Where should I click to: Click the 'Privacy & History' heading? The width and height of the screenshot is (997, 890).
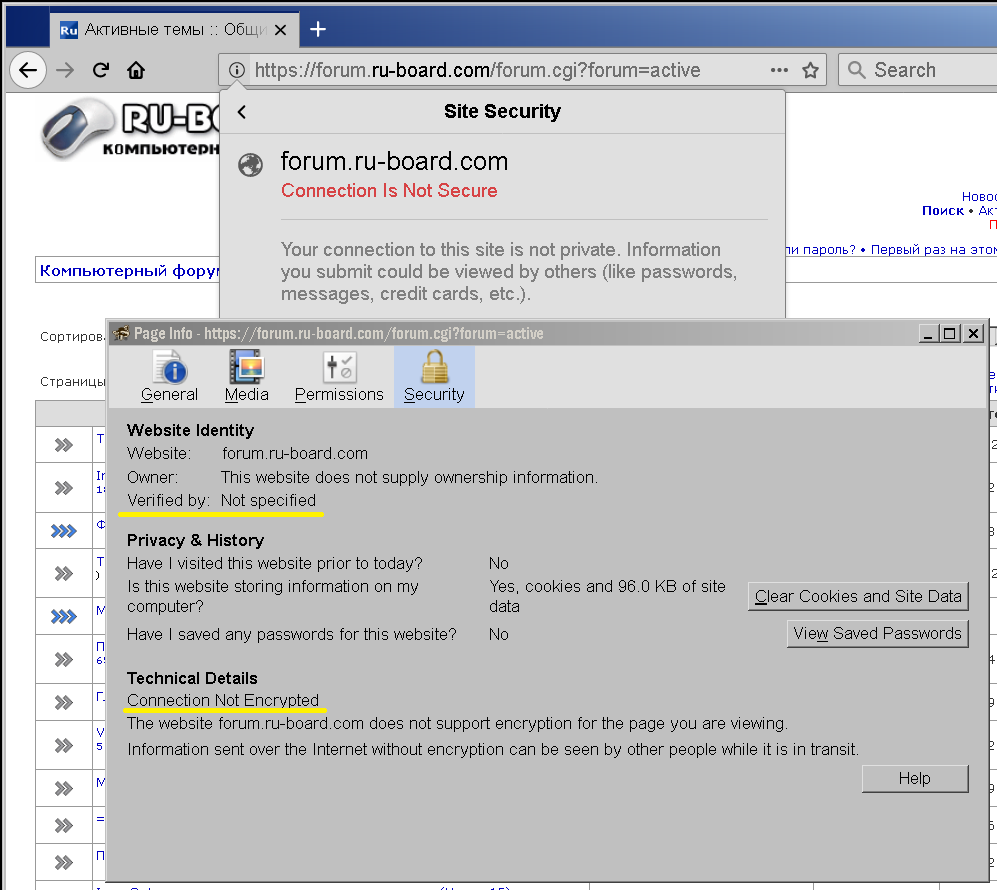coord(195,540)
